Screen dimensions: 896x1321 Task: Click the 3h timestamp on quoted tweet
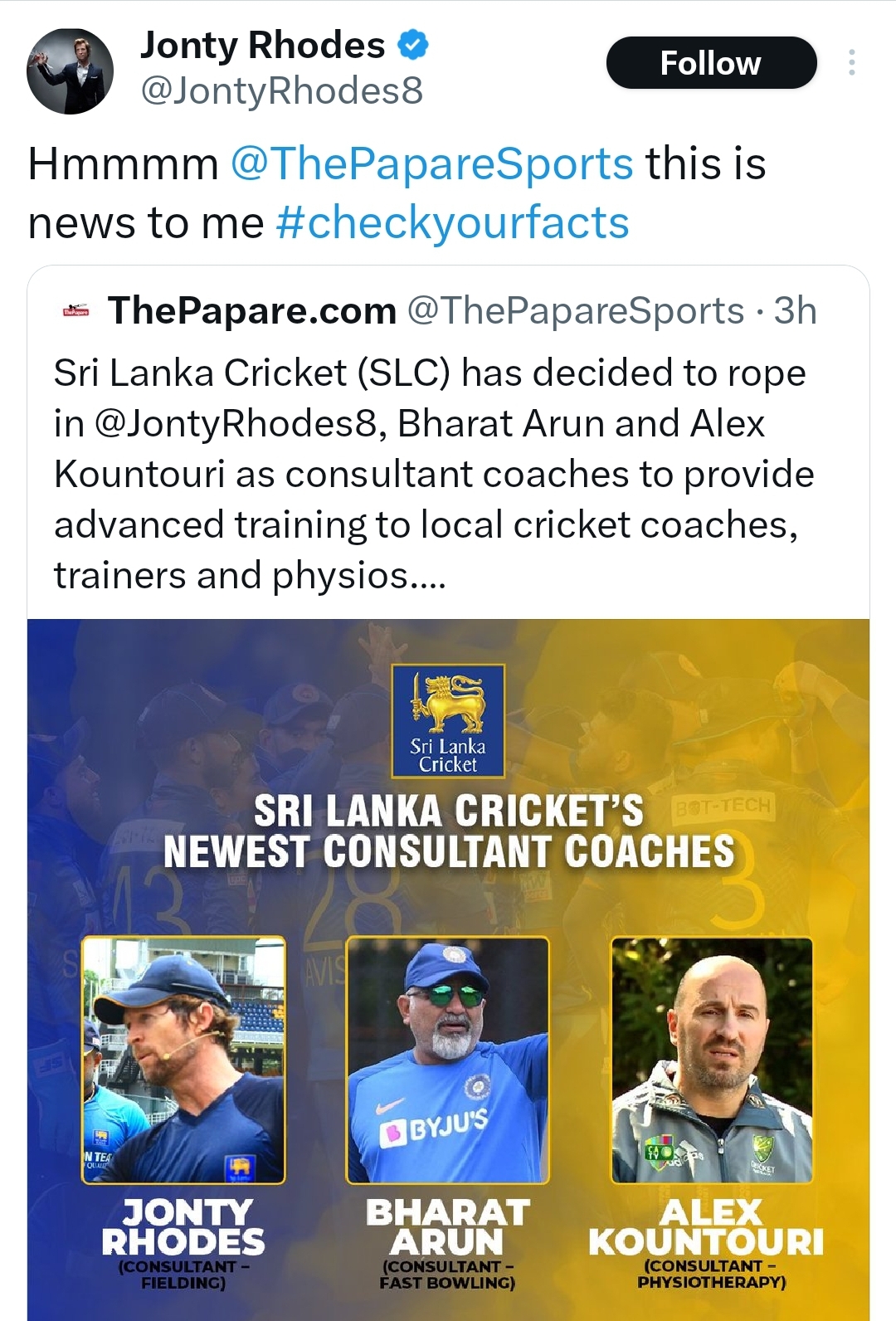click(x=795, y=310)
